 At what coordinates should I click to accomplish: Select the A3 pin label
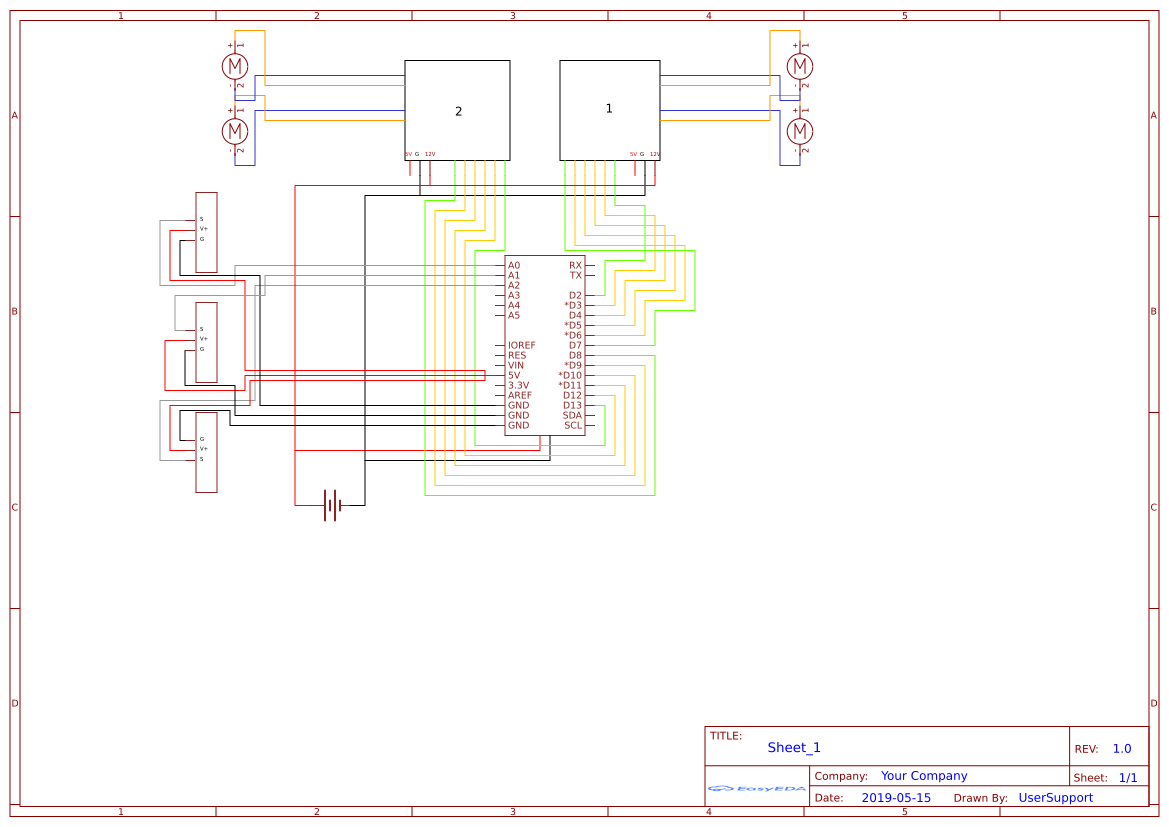[514, 295]
